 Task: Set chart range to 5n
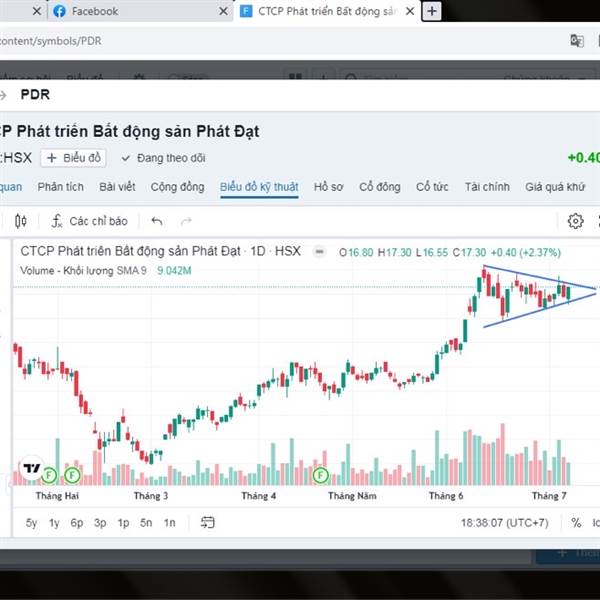coord(146,523)
